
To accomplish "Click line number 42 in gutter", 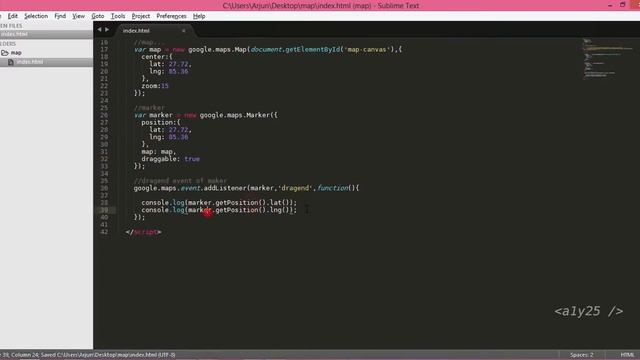I will pos(104,232).
